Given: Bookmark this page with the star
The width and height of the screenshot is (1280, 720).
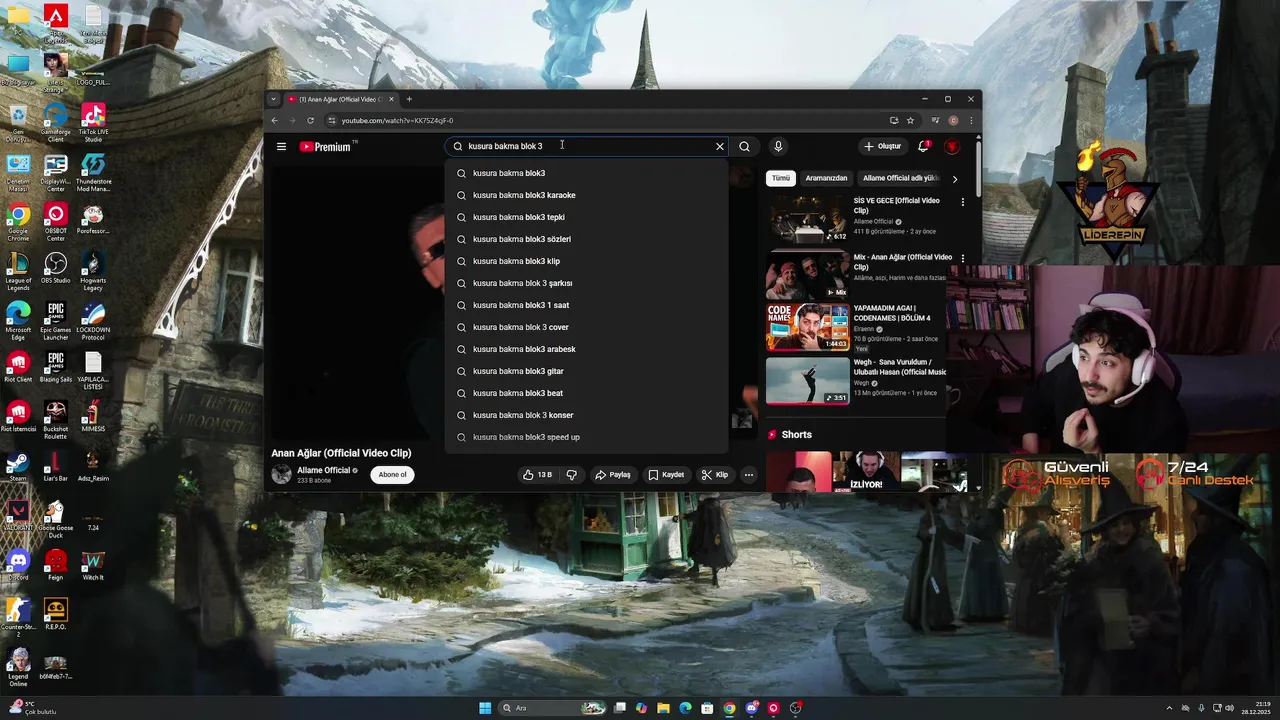Looking at the screenshot, I should (x=910, y=120).
